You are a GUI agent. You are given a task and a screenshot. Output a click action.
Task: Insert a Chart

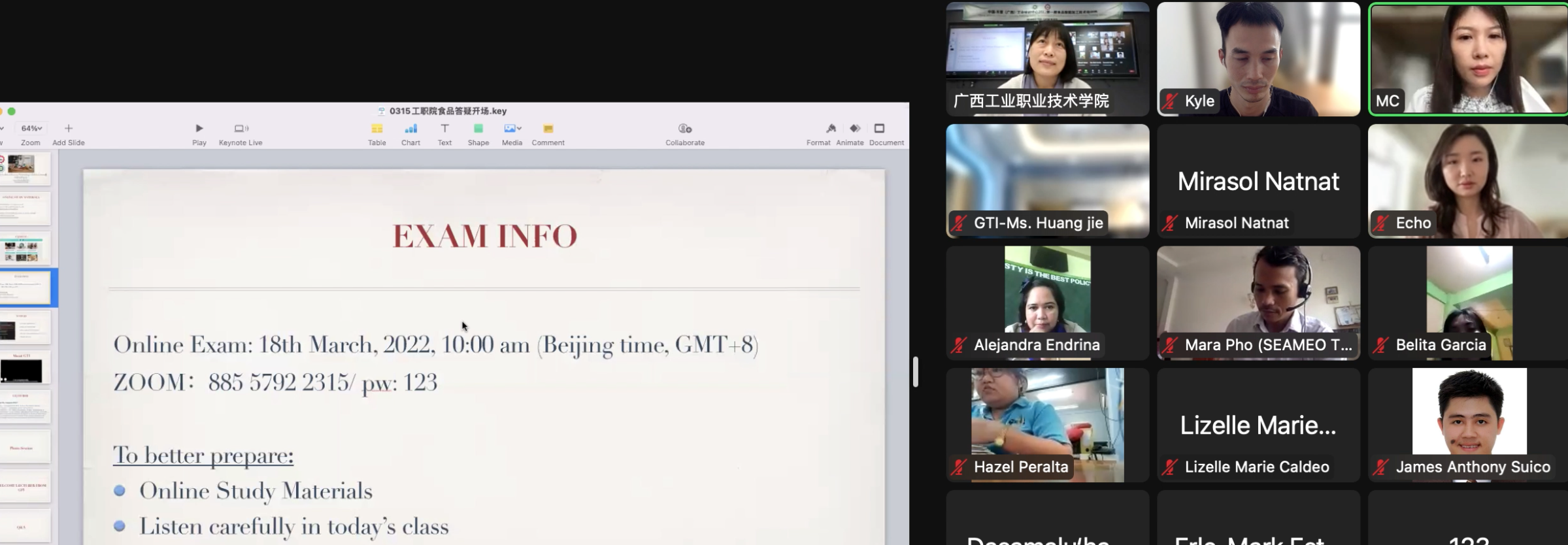(x=410, y=134)
